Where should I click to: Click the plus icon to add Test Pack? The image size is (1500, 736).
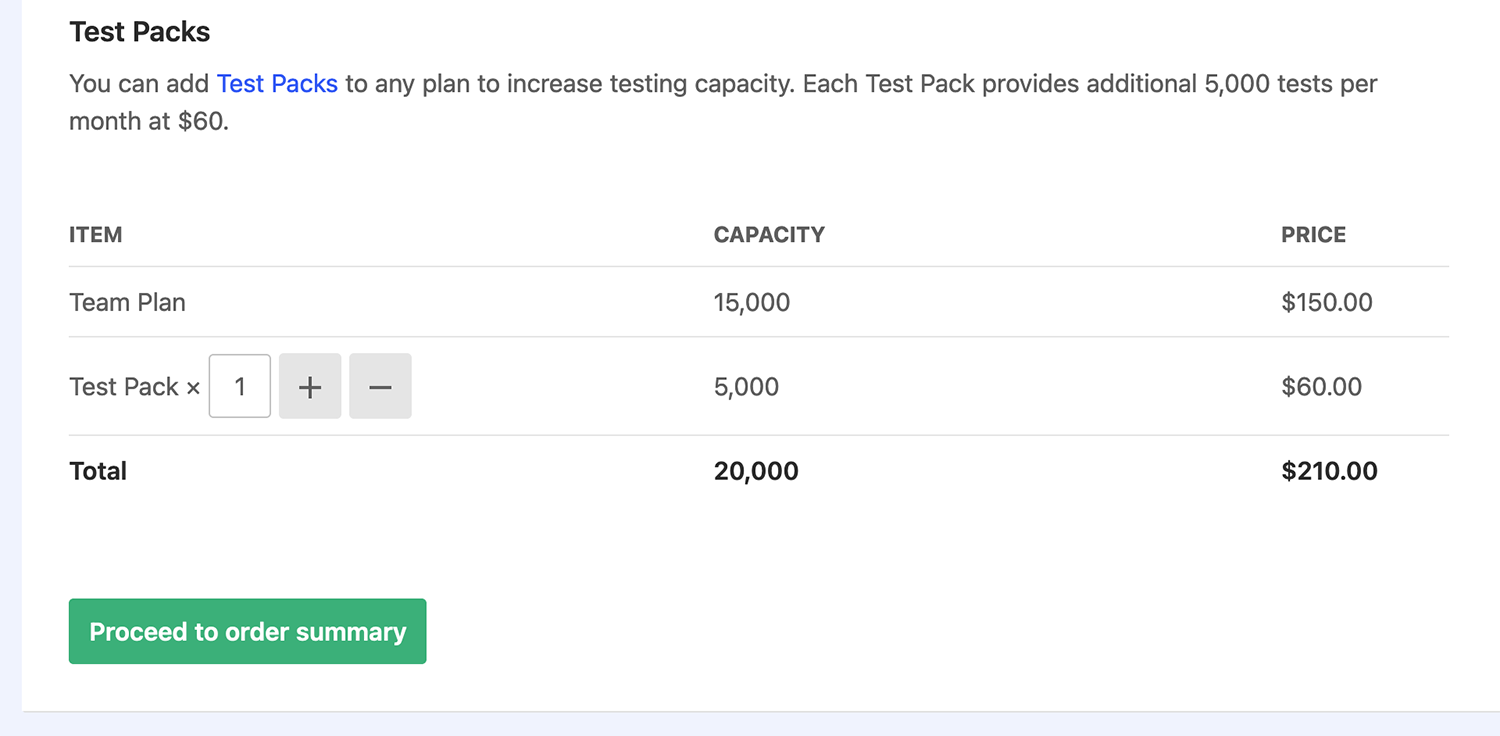(x=310, y=386)
